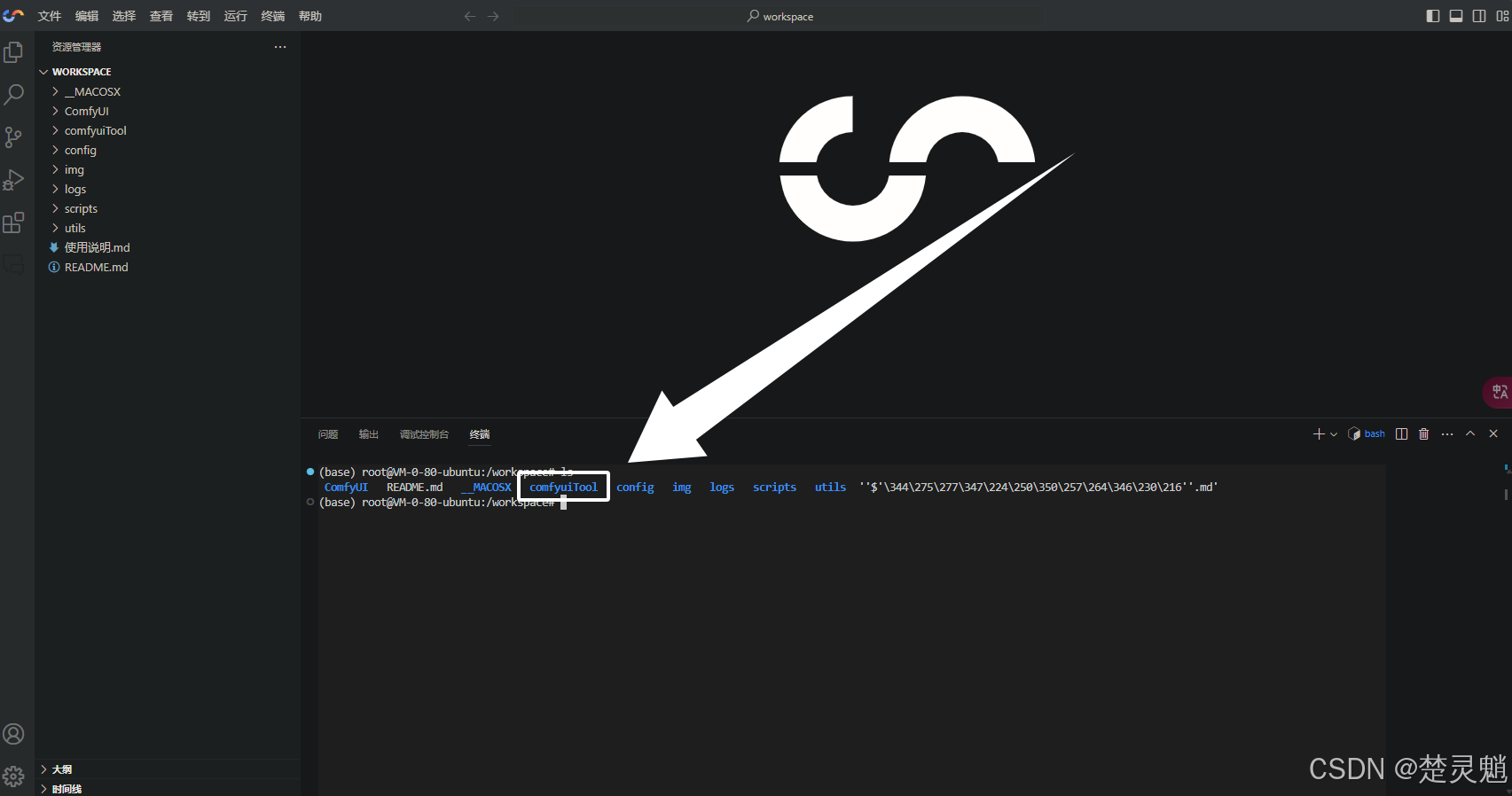Expand the ComfyUI folder
1512x796 pixels.
(x=168, y=111)
